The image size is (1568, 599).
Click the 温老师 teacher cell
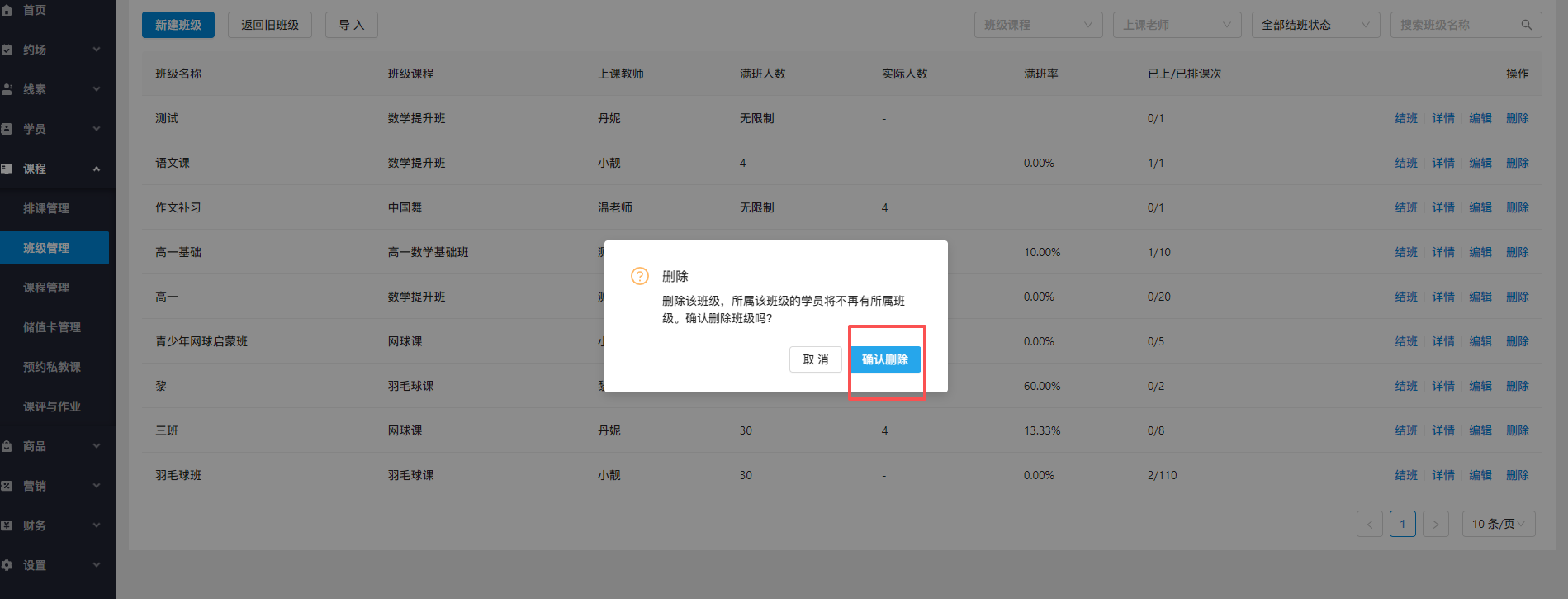tap(615, 207)
